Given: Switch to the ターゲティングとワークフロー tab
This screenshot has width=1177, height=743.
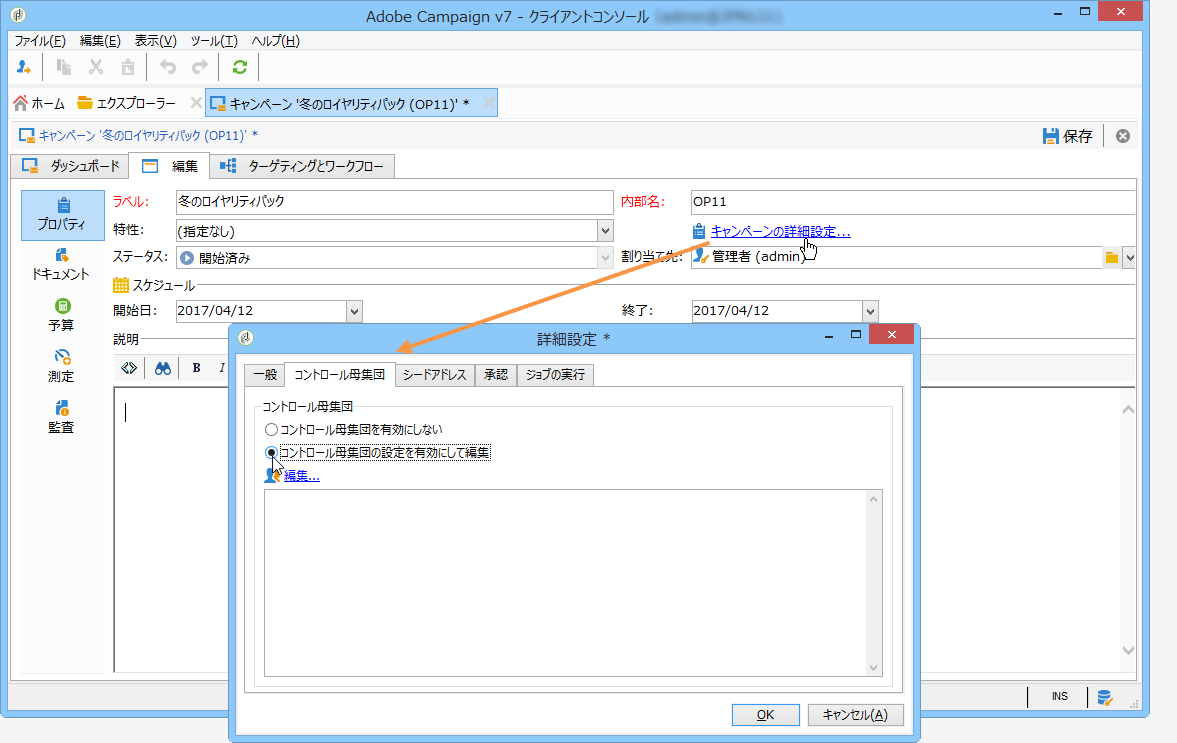Looking at the screenshot, I should coord(302,166).
